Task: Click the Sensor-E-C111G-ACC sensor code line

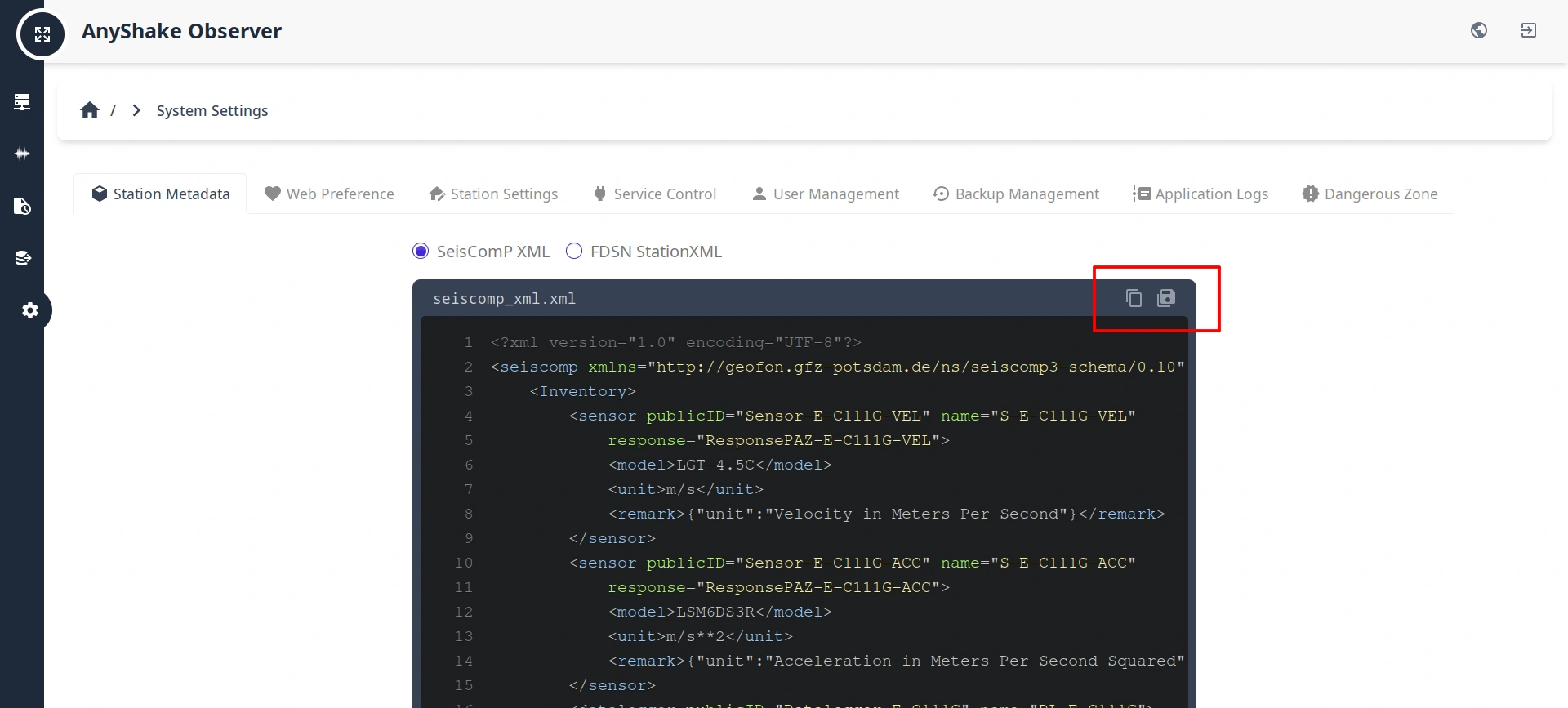Action: click(852, 563)
